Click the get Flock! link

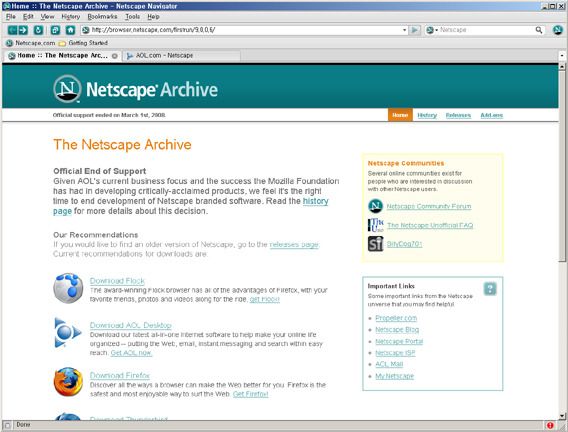264,299
